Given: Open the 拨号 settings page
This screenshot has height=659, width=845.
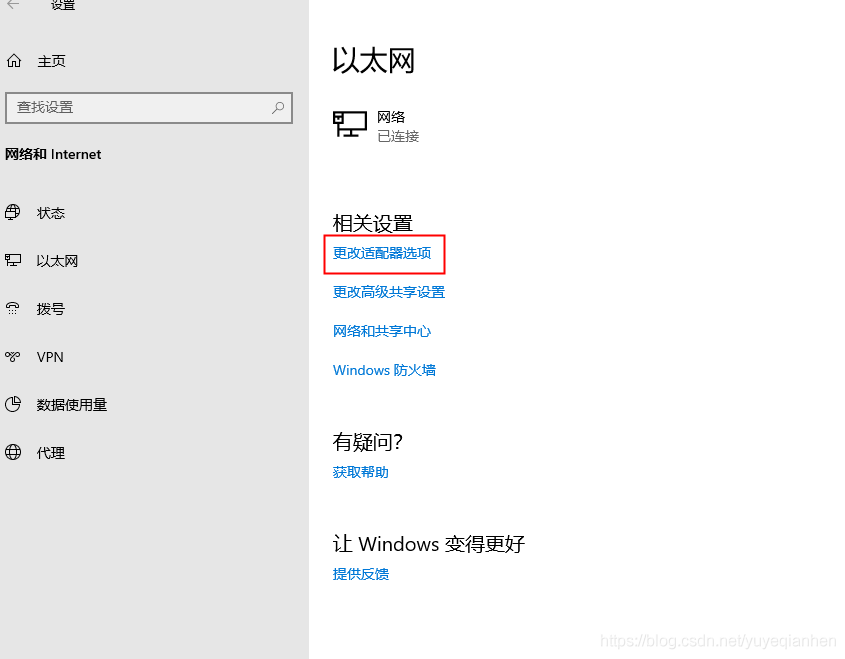Looking at the screenshot, I should [50, 309].
